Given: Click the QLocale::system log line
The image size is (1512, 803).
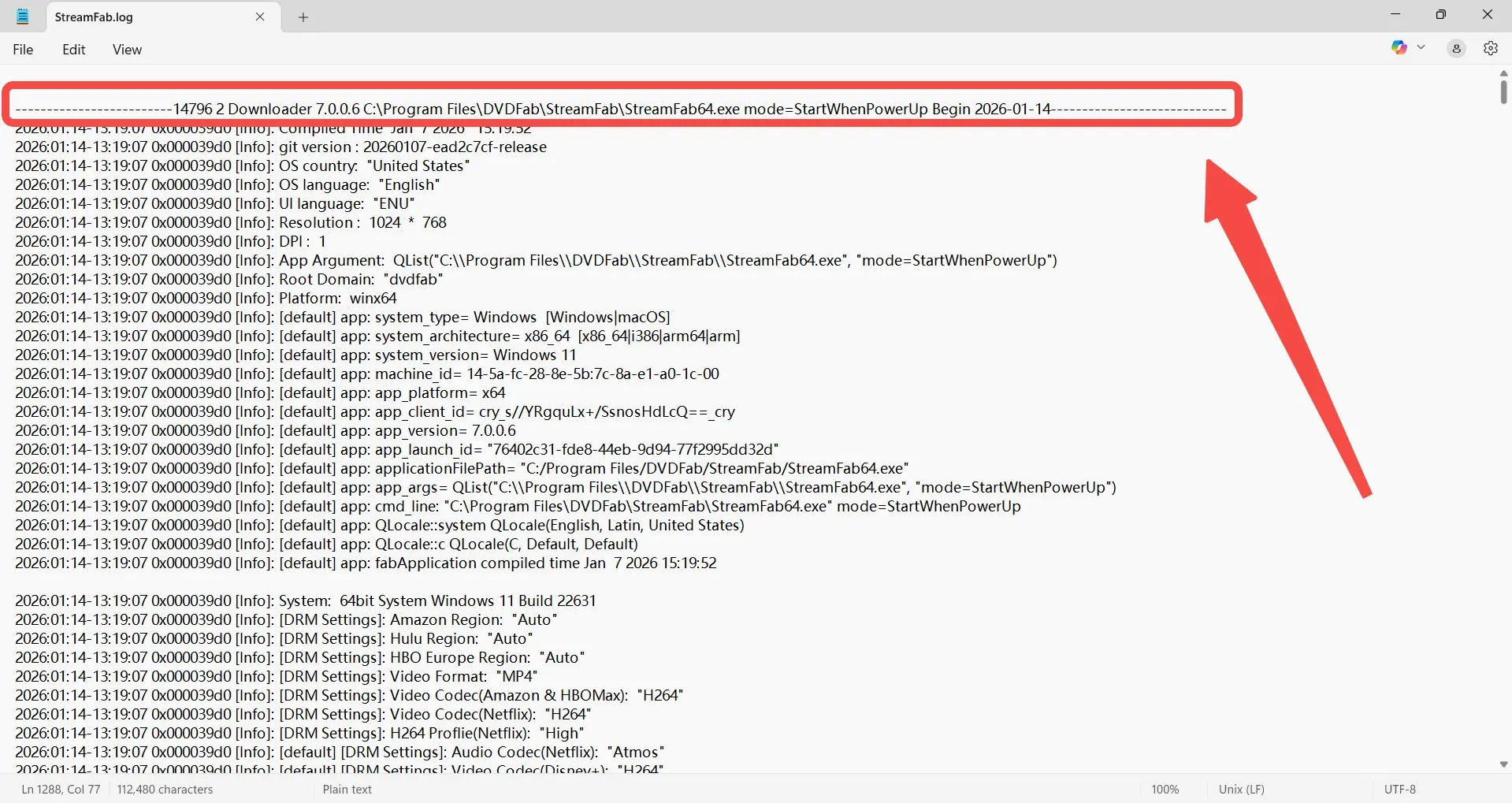Looking at the screenshot, I should tap(380, 526).
